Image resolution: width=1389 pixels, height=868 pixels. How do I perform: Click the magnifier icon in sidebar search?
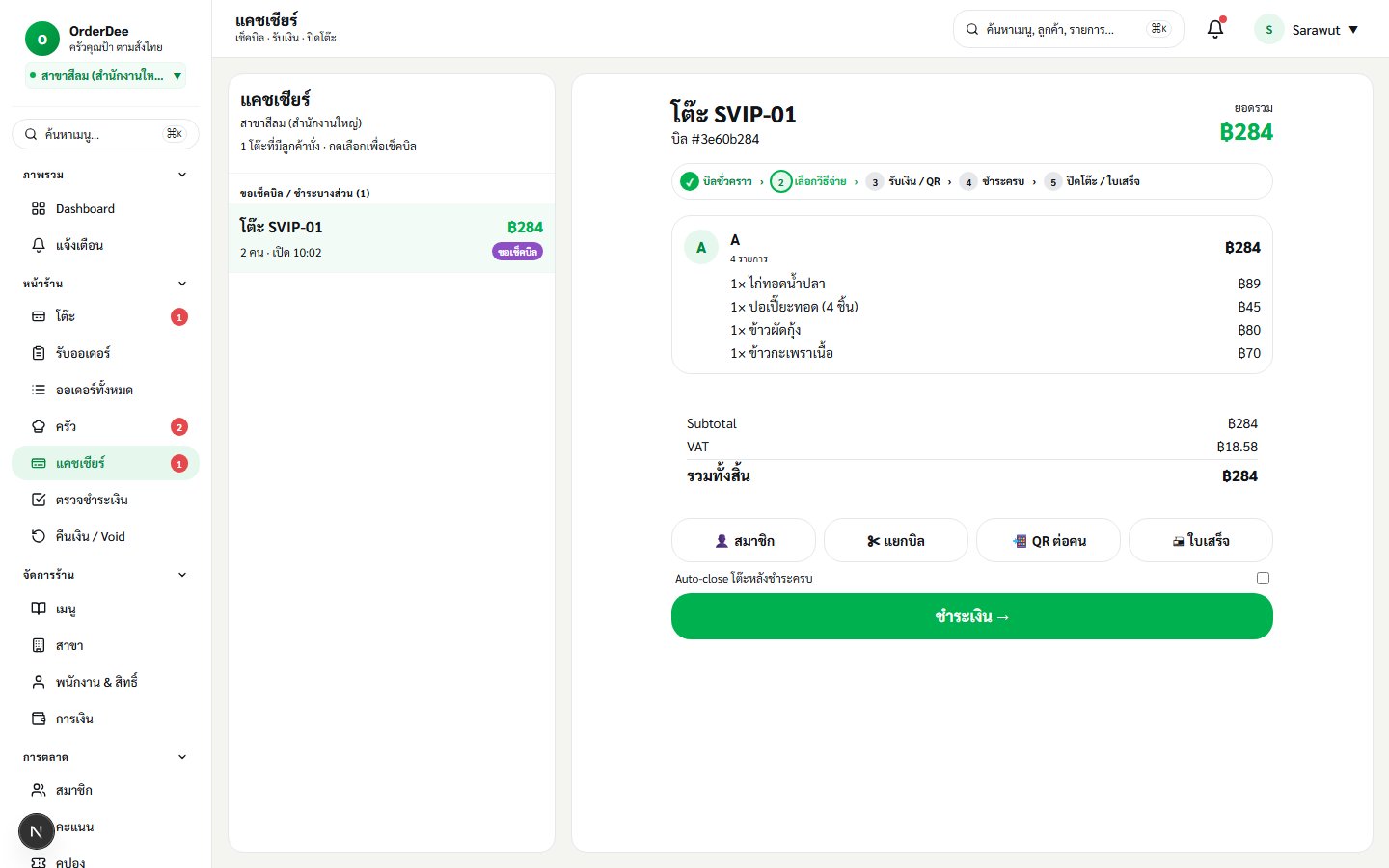pyautogui.click(x=31, y=134)
